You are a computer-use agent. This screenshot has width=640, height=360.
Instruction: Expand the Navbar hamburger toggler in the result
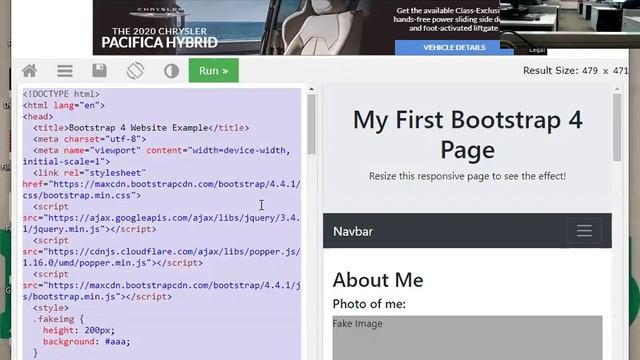[584, 231]
